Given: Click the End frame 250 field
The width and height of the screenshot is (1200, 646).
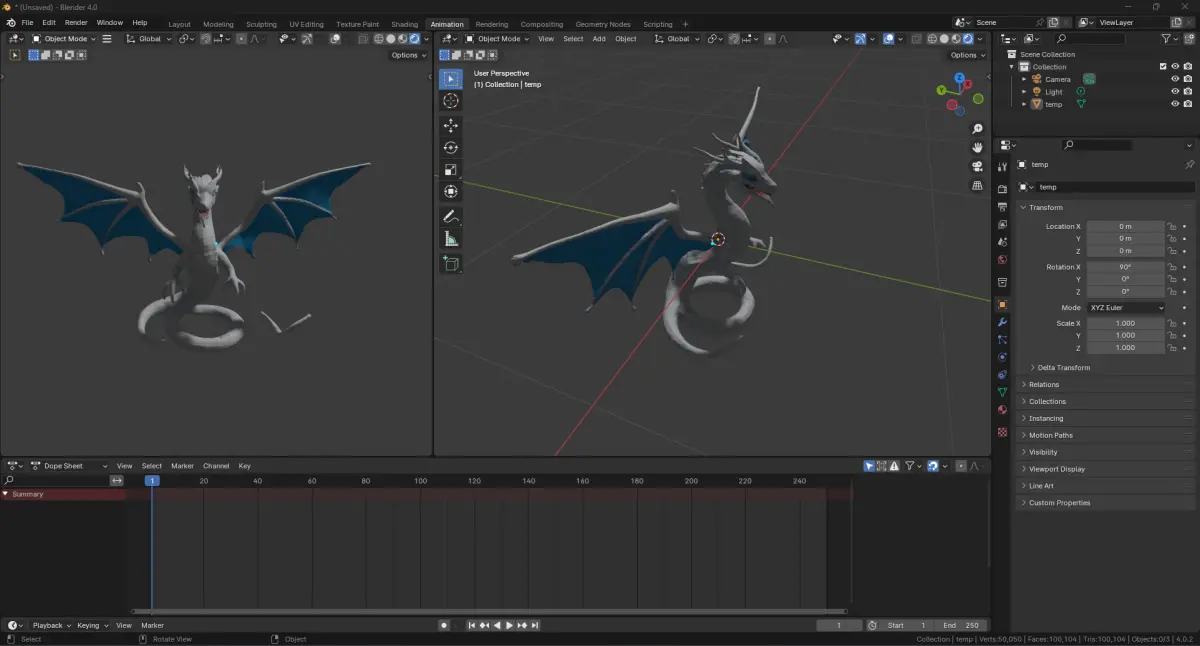Looking at the screenshot, I should point(962,625).
